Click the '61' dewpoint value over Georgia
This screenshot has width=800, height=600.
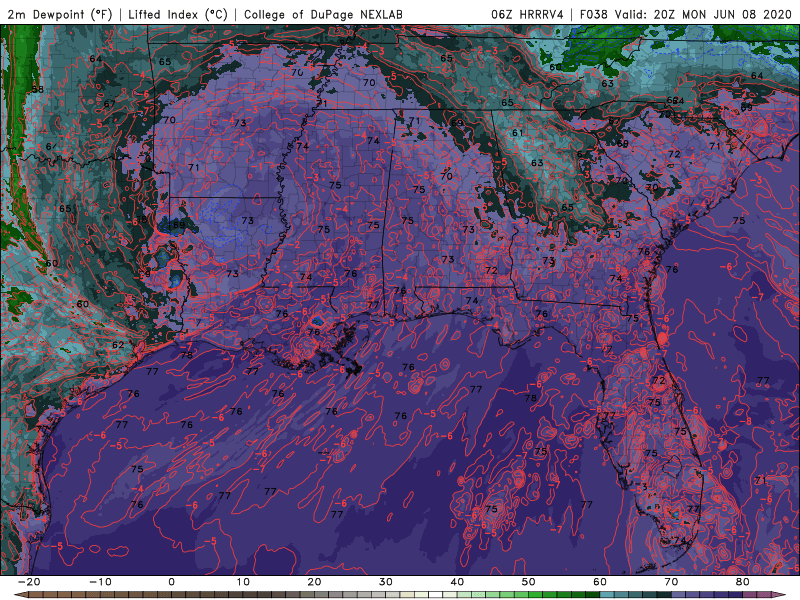pyautogui.click(x=518, y=133)
